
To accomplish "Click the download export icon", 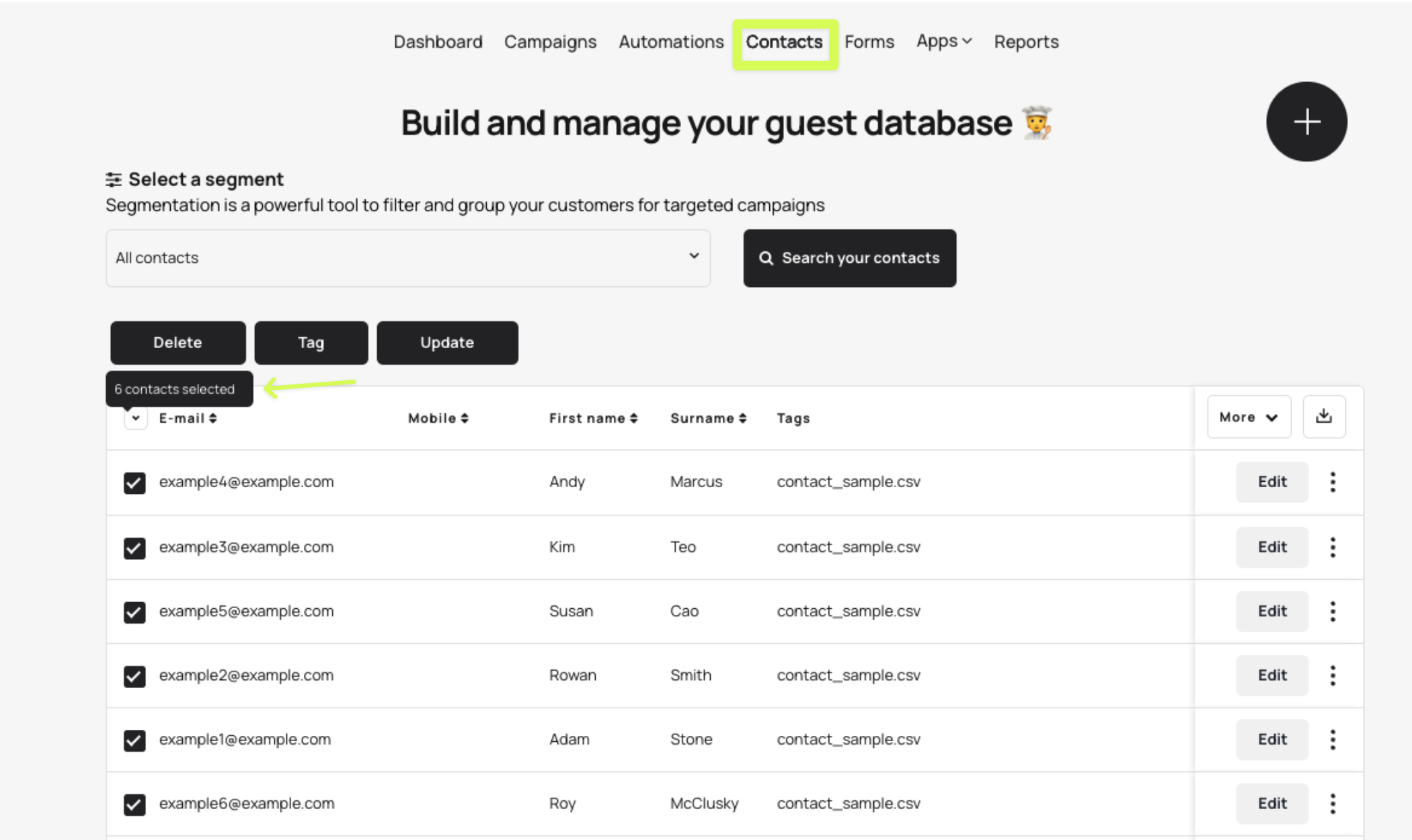I will [x=1324, y=417].
